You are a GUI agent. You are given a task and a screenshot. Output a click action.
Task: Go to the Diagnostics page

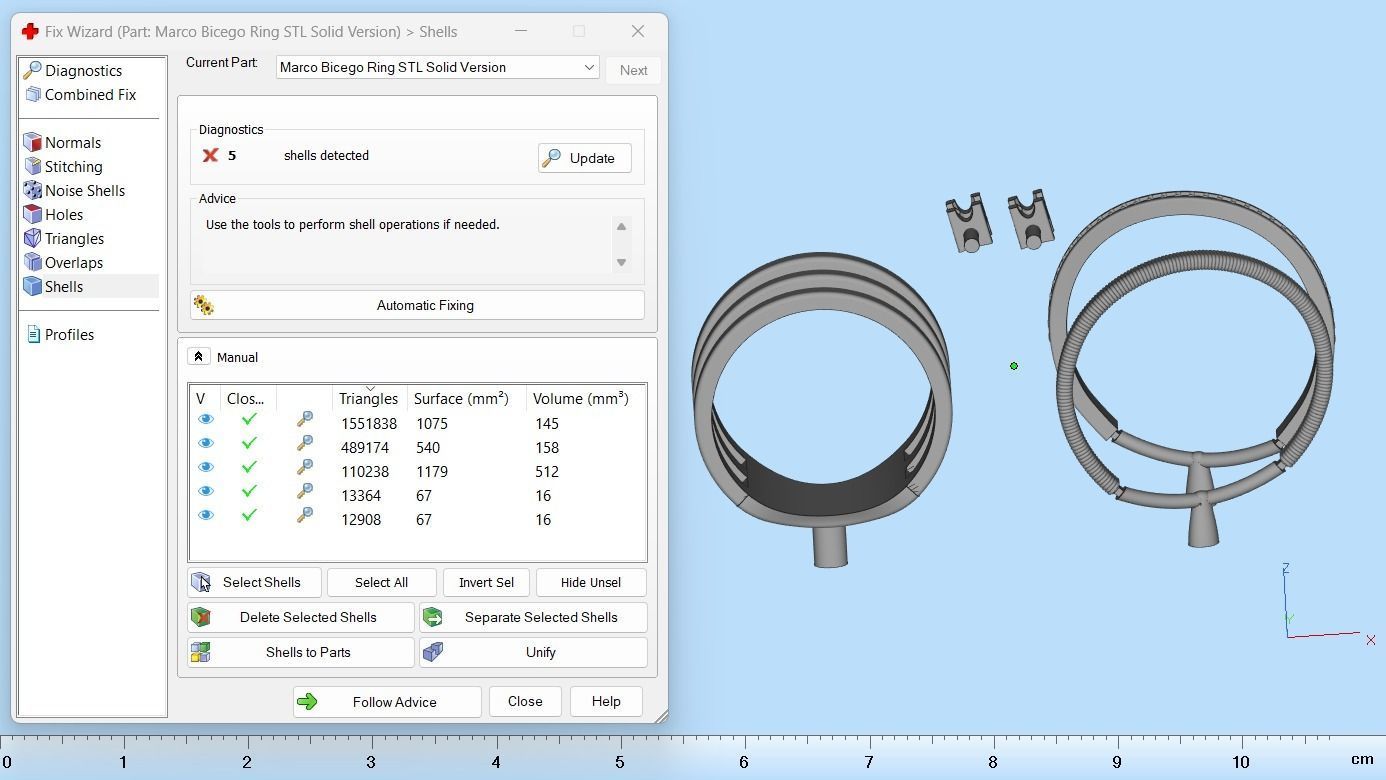pyautogui.click(x=83, y=70)
